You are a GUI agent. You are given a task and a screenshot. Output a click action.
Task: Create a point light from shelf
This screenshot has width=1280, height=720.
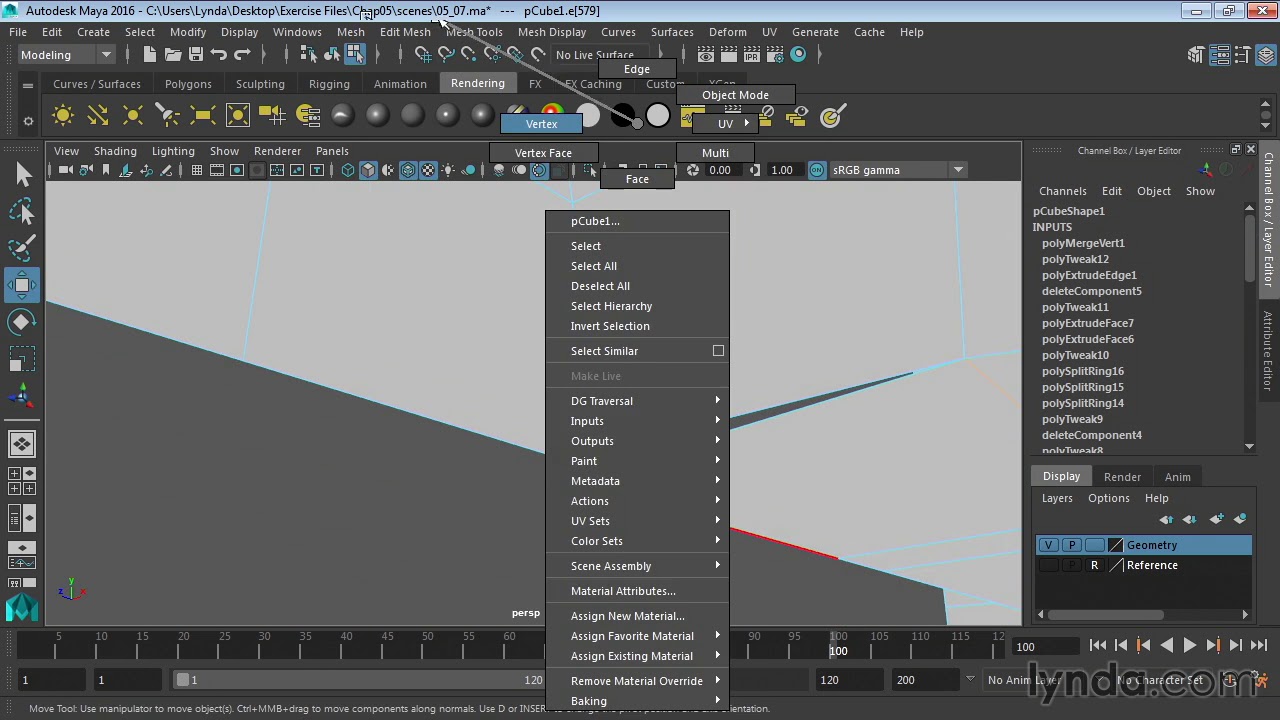133,116
